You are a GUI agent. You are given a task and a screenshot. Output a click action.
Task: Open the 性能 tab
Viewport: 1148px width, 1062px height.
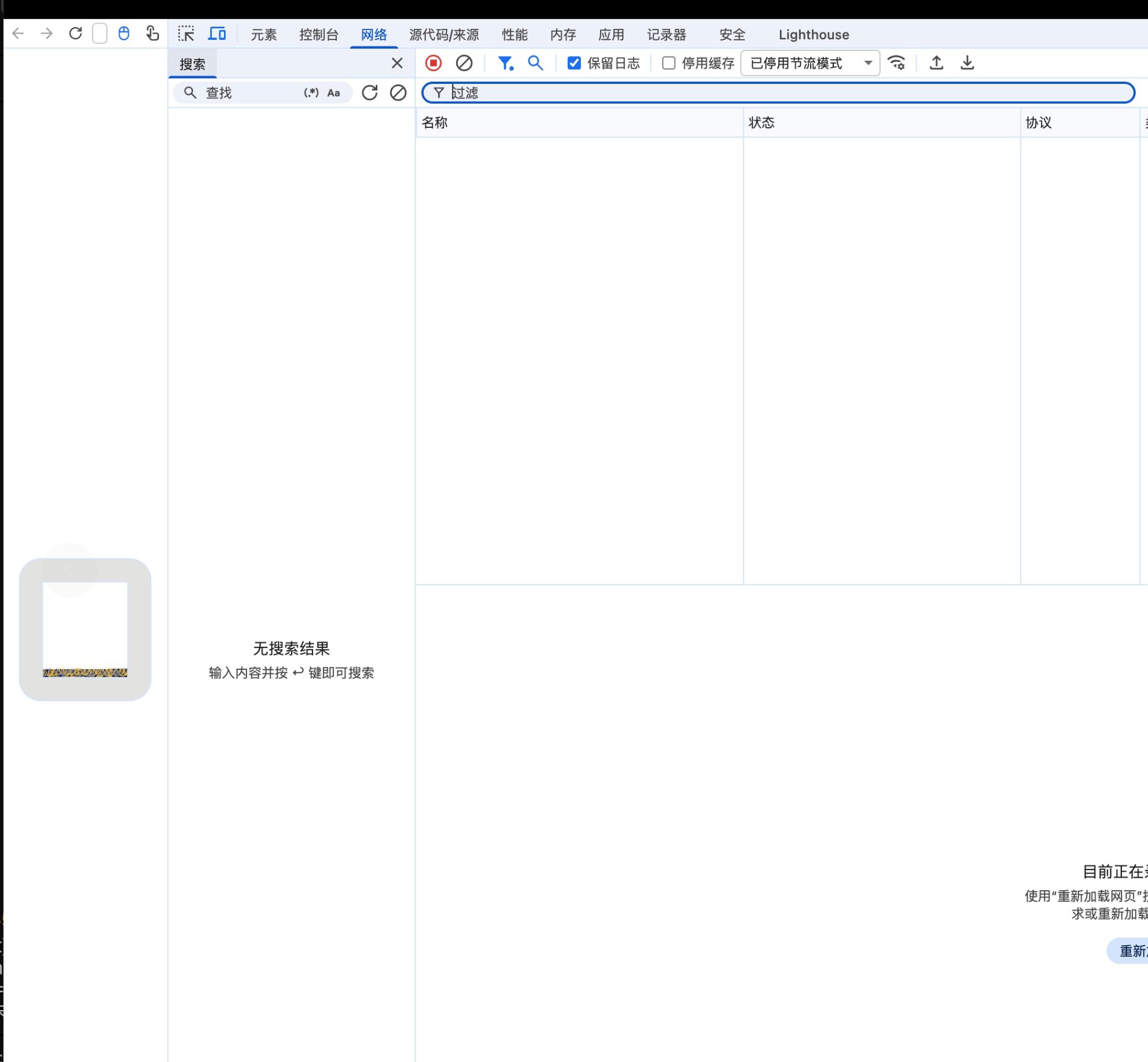pos(515,35)
